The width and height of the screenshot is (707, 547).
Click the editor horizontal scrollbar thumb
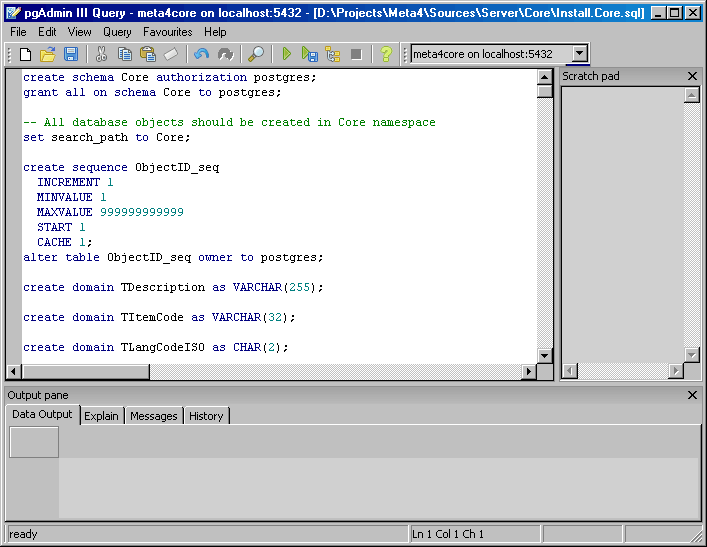click(86, 372)
